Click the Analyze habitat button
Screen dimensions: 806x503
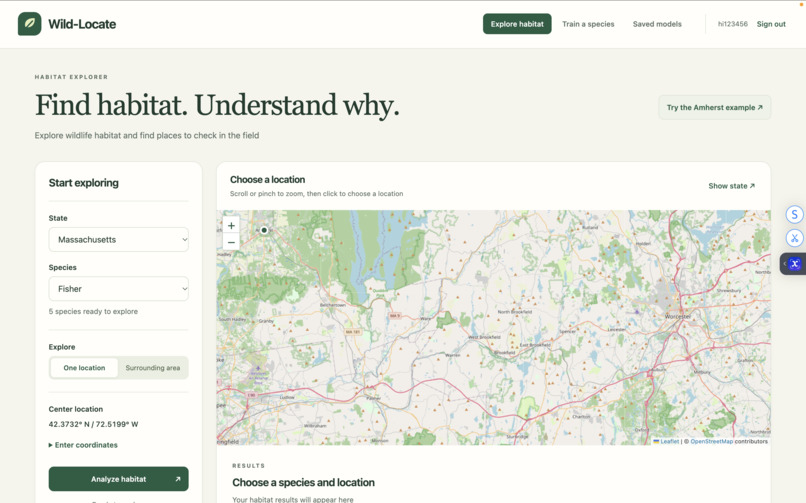(119, 479)
